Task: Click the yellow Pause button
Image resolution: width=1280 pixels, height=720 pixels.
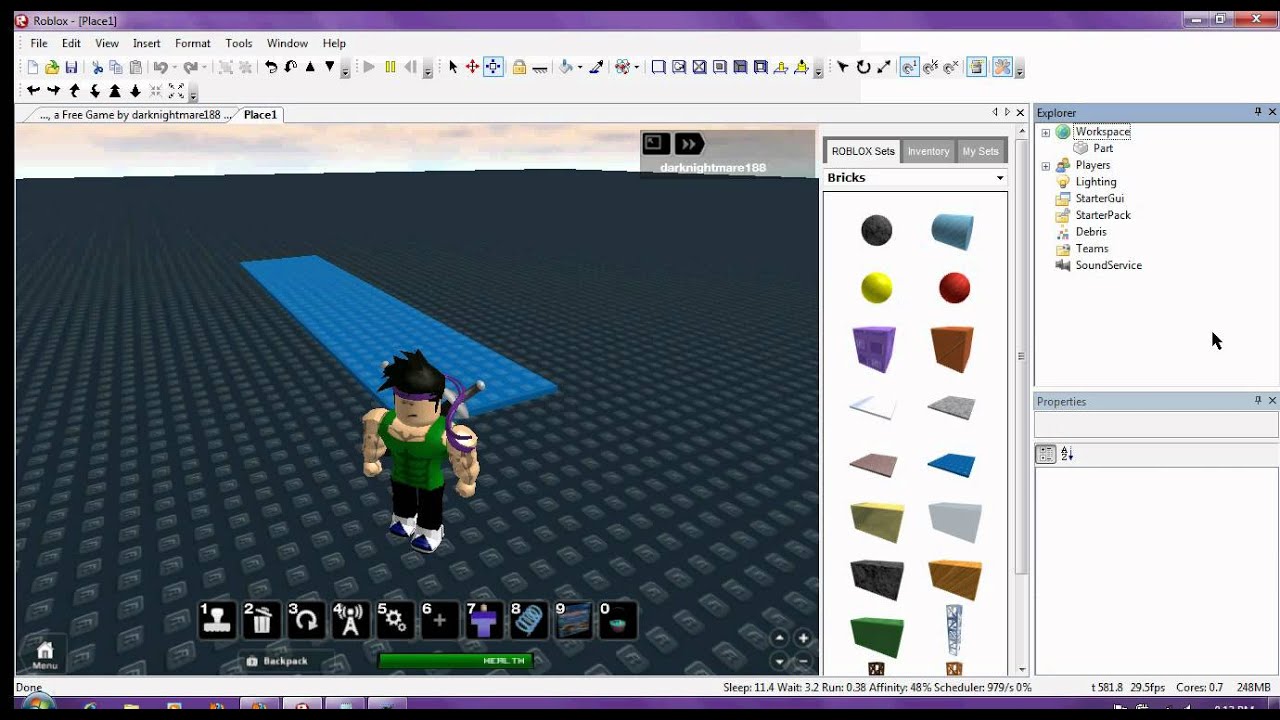Action: pyautogui.click(x=390, y=67)
